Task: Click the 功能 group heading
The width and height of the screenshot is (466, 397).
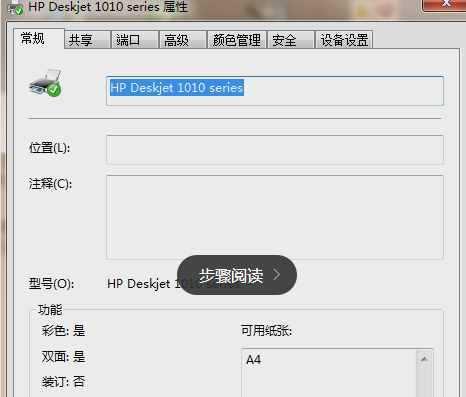Action: click(50, 310)
